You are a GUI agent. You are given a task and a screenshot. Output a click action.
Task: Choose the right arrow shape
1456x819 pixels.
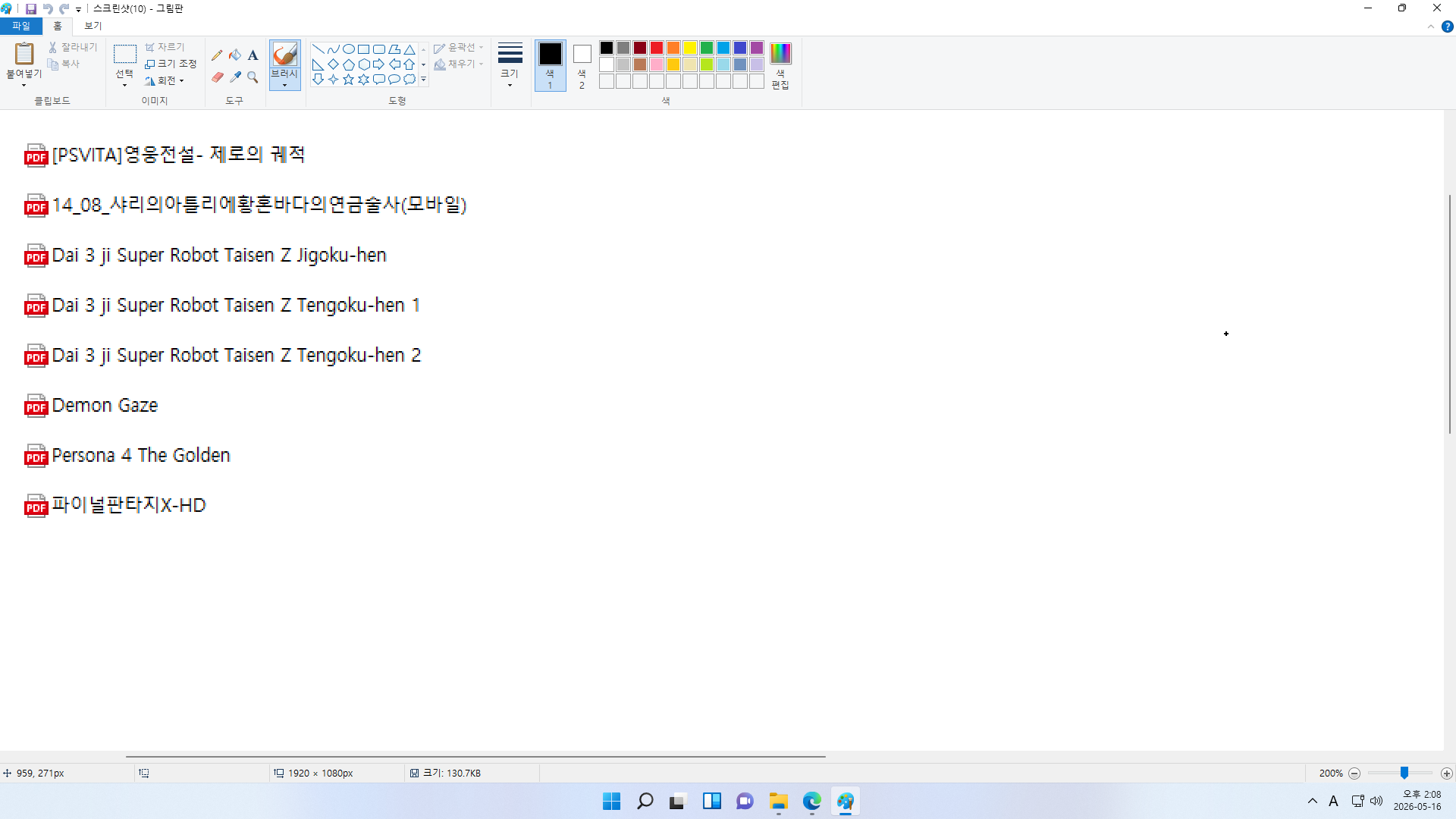[379, 64]
